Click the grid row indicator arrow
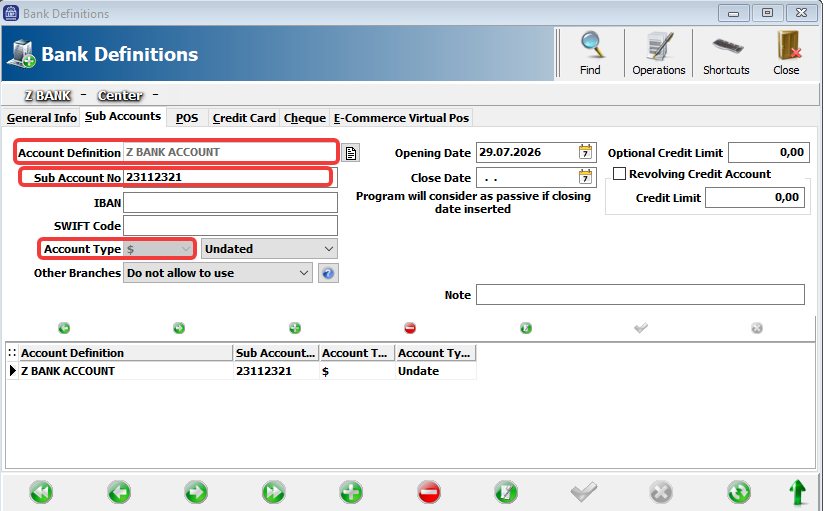This screenshot has width=824, height=511. coord(13,371)
